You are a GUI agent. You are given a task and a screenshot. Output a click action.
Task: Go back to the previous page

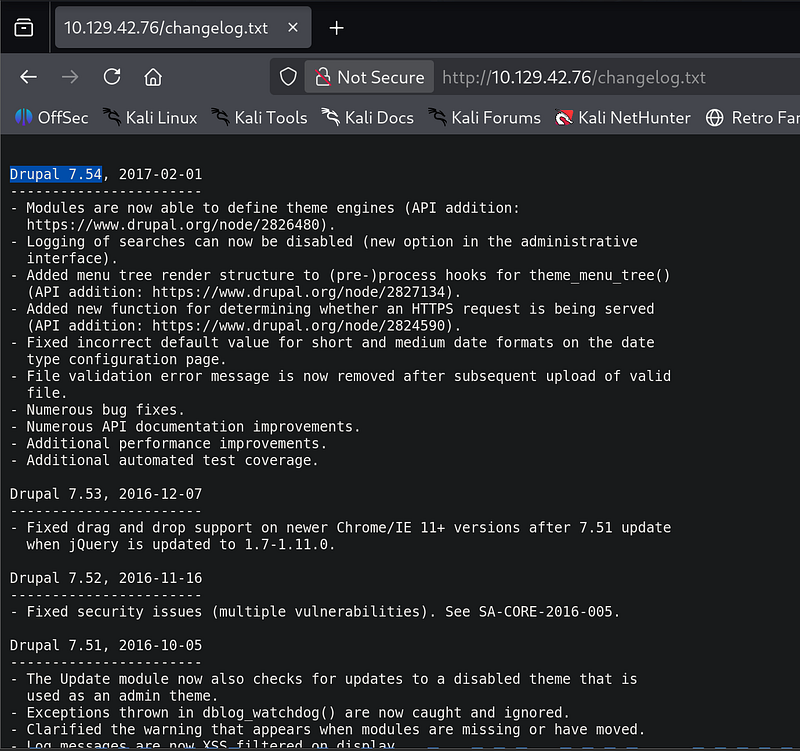28,77
